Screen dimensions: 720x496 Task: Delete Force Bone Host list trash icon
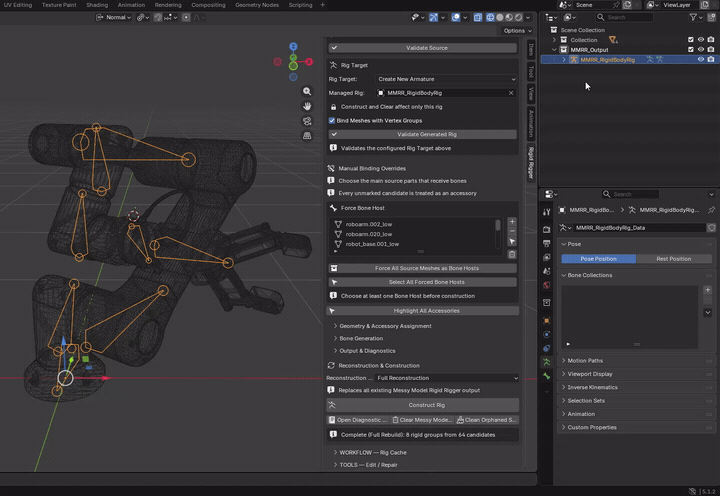(512, 254)
